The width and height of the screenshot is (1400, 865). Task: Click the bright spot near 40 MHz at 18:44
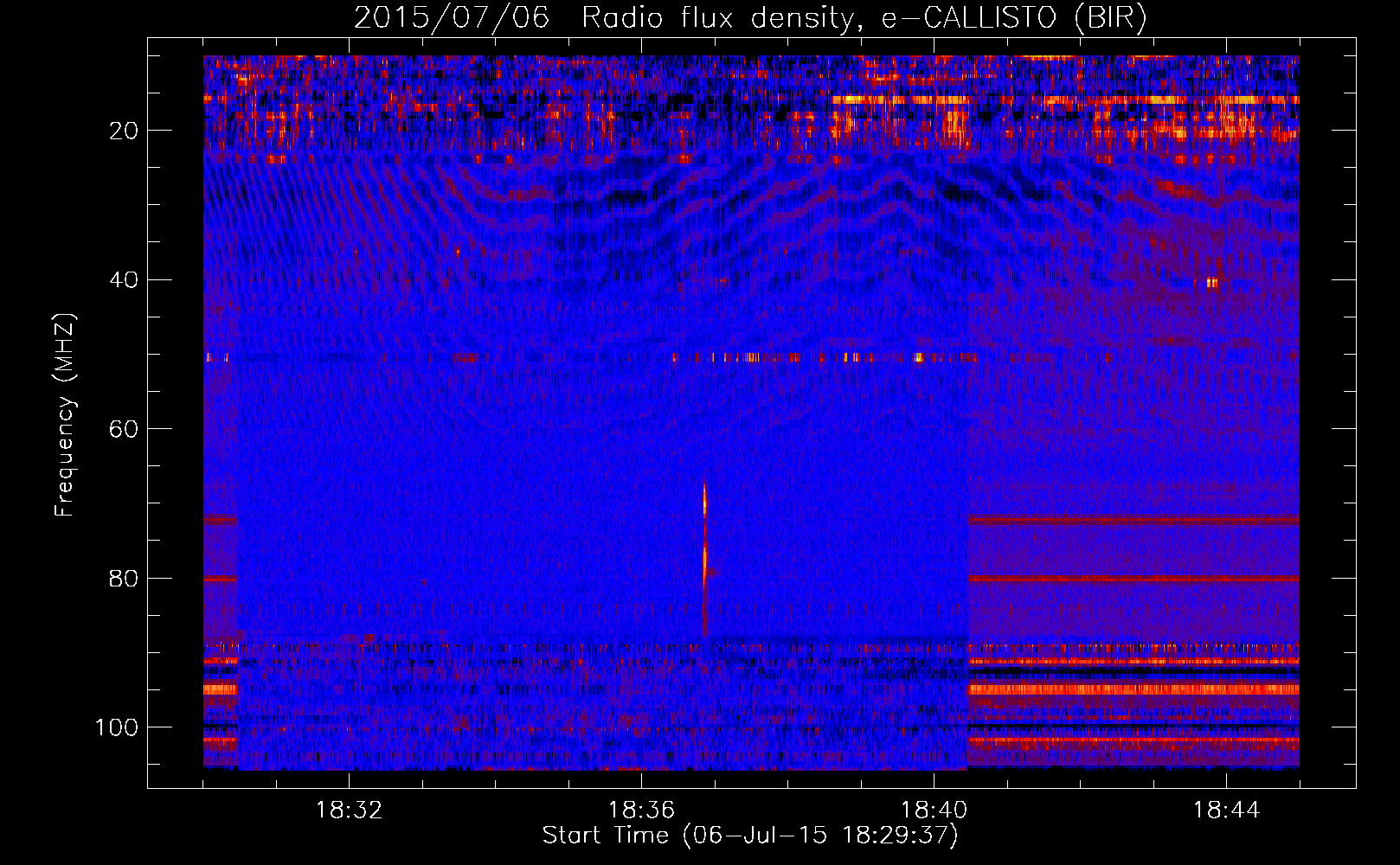(x=1211, y=283)
